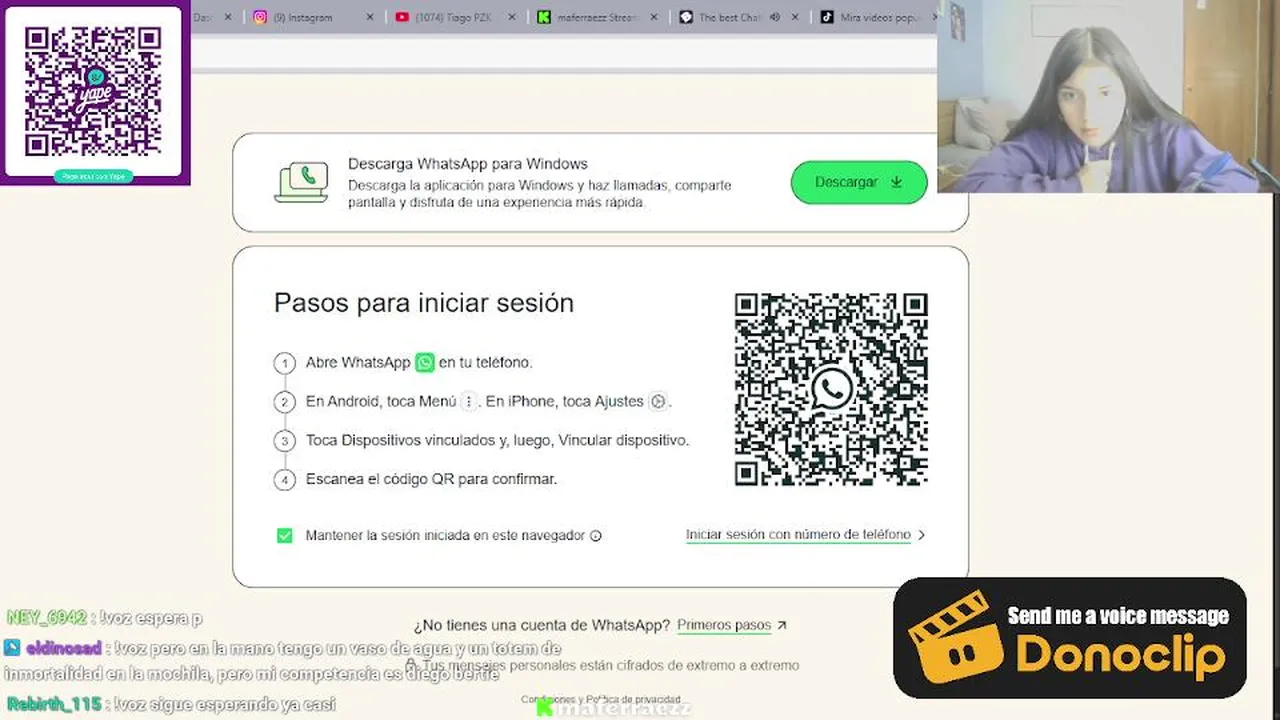This screenshot has width=1280, height=720.
Task: Click the WhatsApp login QR code
Action: tap(831, 389)
